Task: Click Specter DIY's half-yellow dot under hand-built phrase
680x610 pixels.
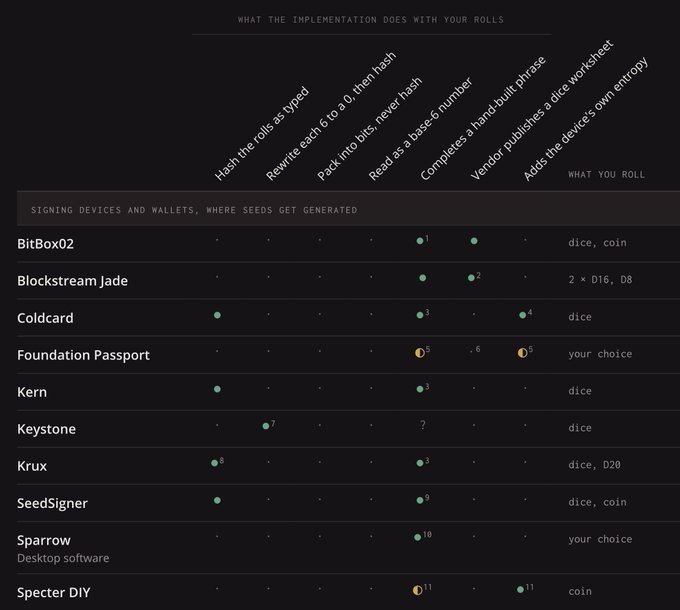Action: tap(417, 590)
